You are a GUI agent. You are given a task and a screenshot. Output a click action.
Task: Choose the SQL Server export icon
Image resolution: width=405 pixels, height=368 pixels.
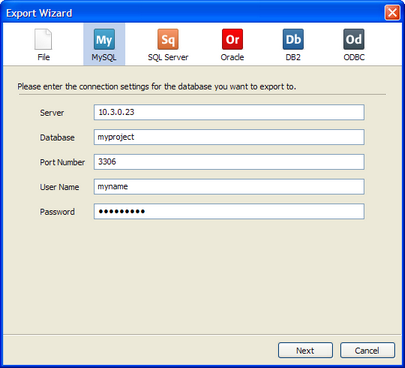tap(168, 39)
